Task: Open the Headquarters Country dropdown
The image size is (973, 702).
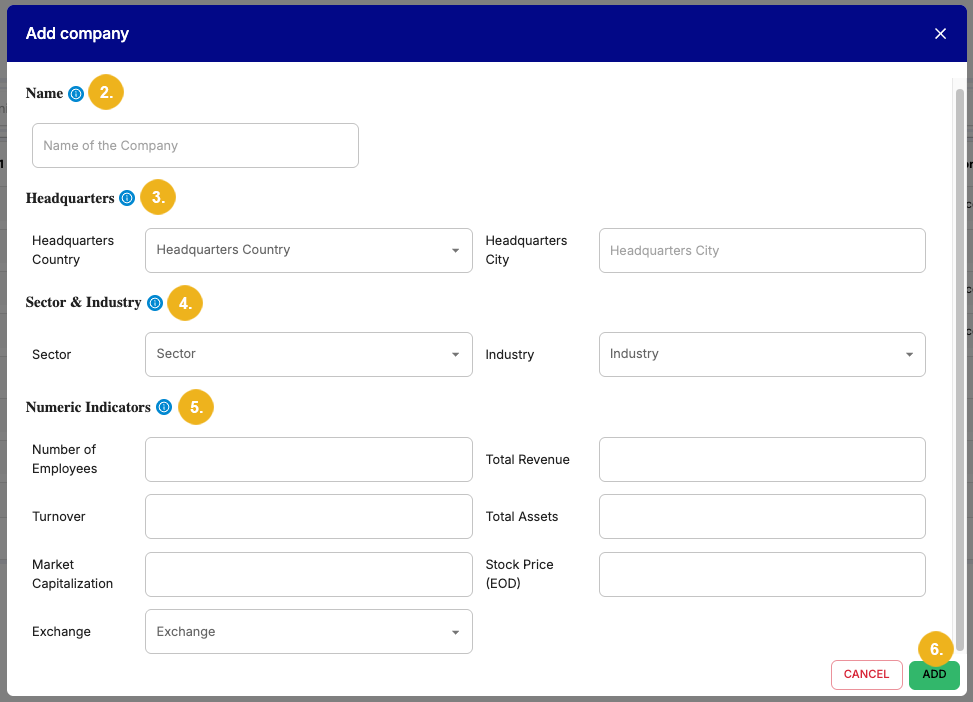Action: coord(308,250)
